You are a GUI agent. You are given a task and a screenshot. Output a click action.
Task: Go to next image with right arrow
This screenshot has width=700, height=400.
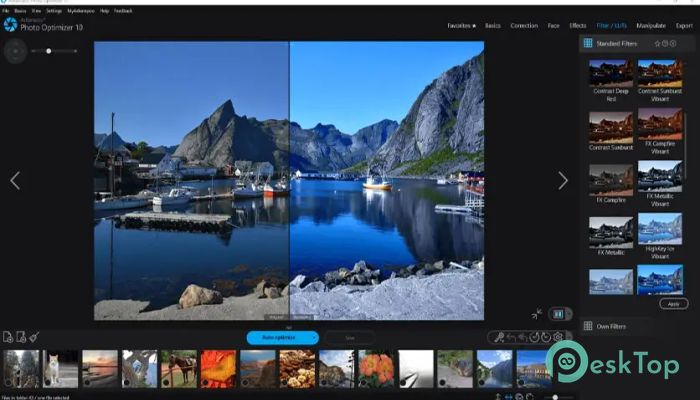point(563,181)
